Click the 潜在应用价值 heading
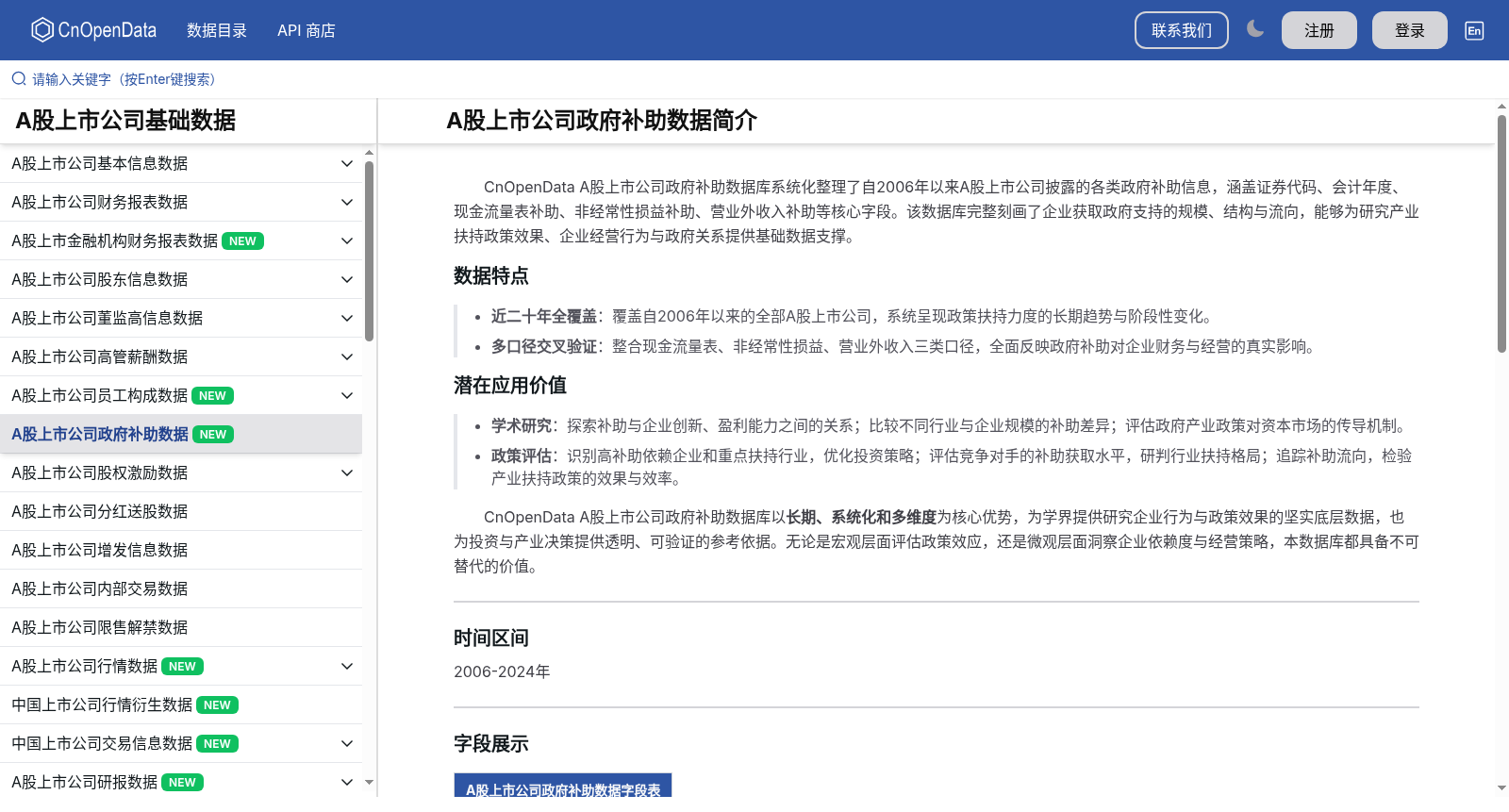This screenshot has width=1509, height=812. point(509,386)
